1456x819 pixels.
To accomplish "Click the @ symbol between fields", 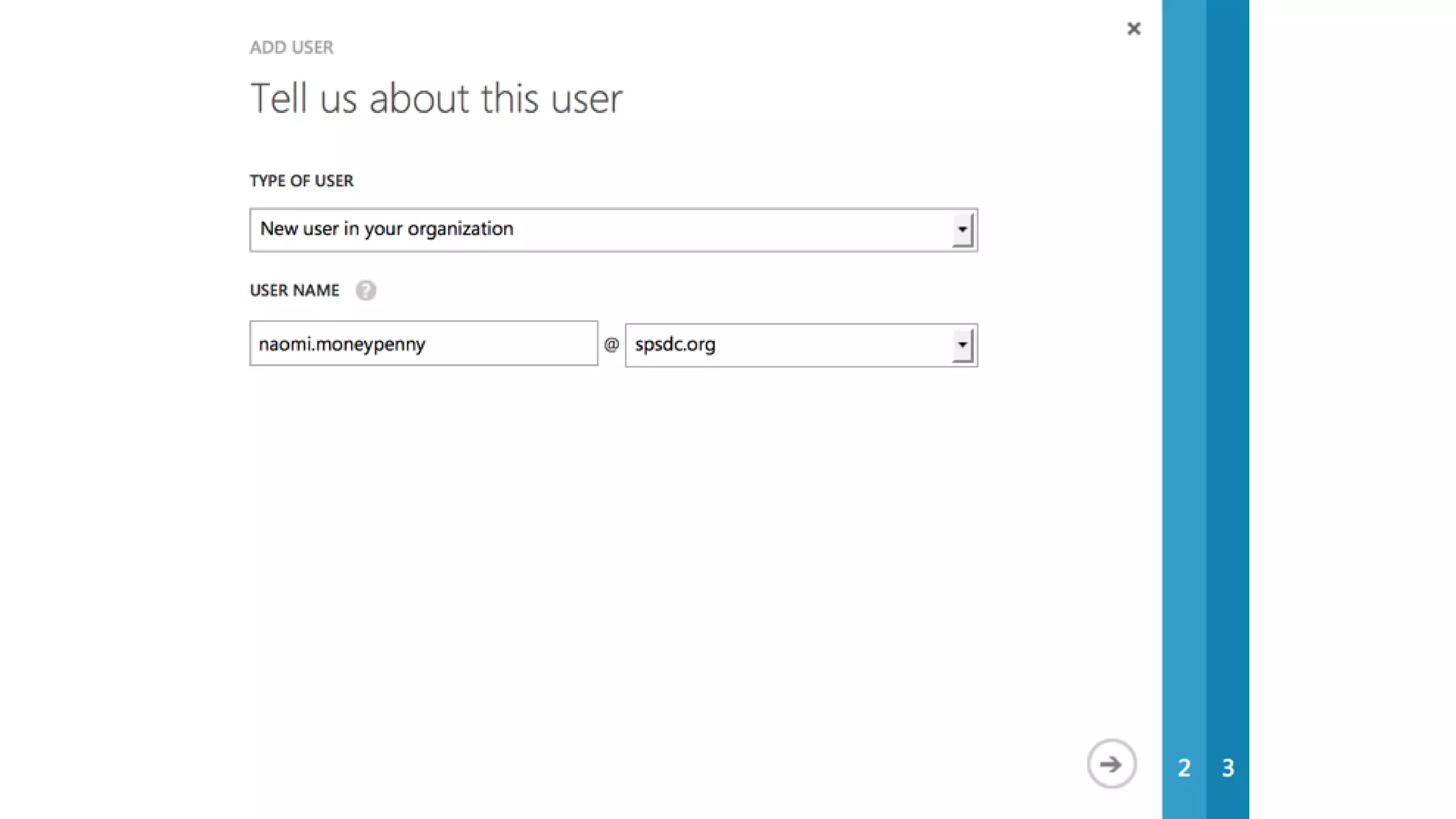I will 611,345.
